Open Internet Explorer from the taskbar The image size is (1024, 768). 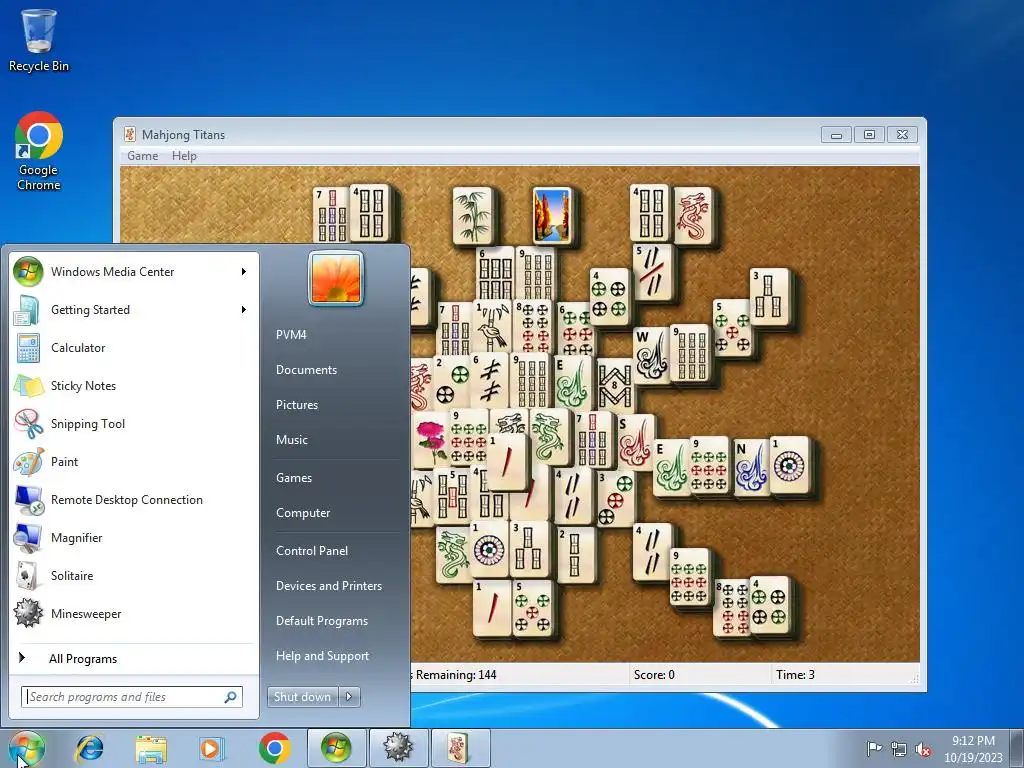click(89, 748)
